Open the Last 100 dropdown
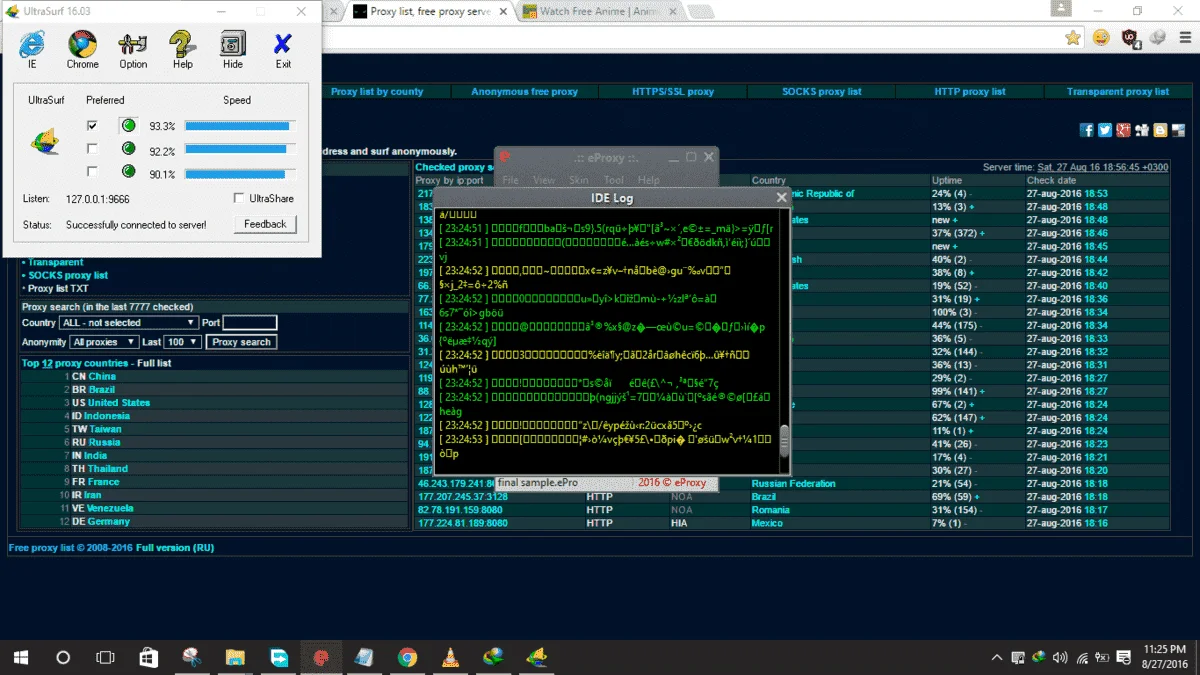The width and height of the screenshot is (1200, 675). (x=184, y=342)
